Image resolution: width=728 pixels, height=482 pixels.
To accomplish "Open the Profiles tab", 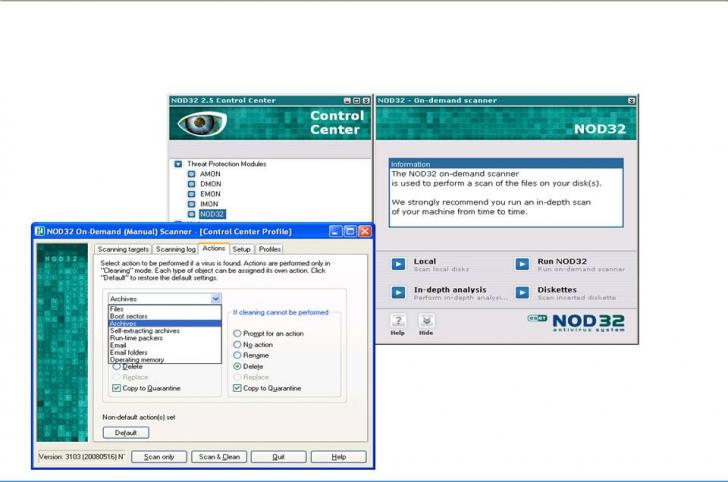I will [x=270, y=249].
